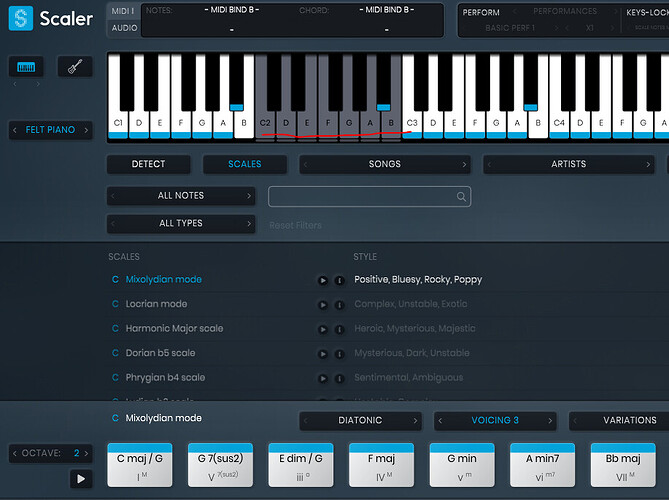This screenshot has width=669, height=500.
Task: Click the E dim / G chord pad
Action: tap(301, 465)
